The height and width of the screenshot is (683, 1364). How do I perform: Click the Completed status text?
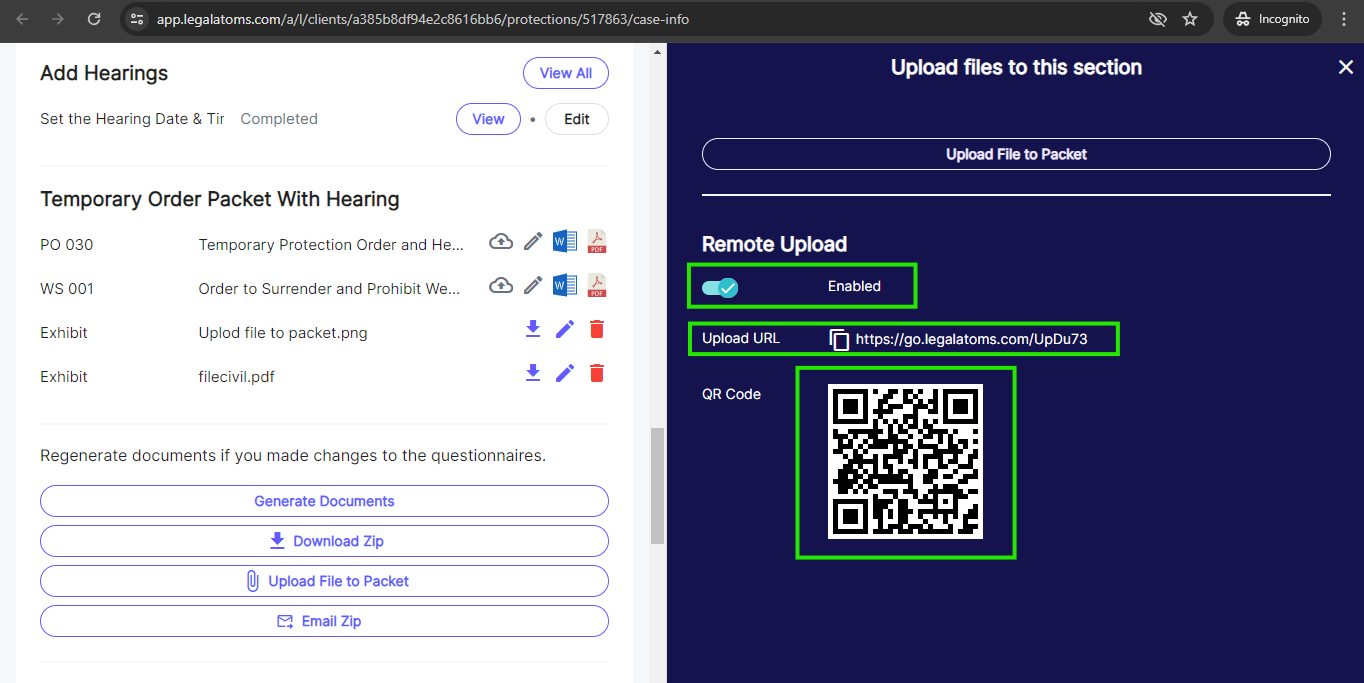click(279, 119)
